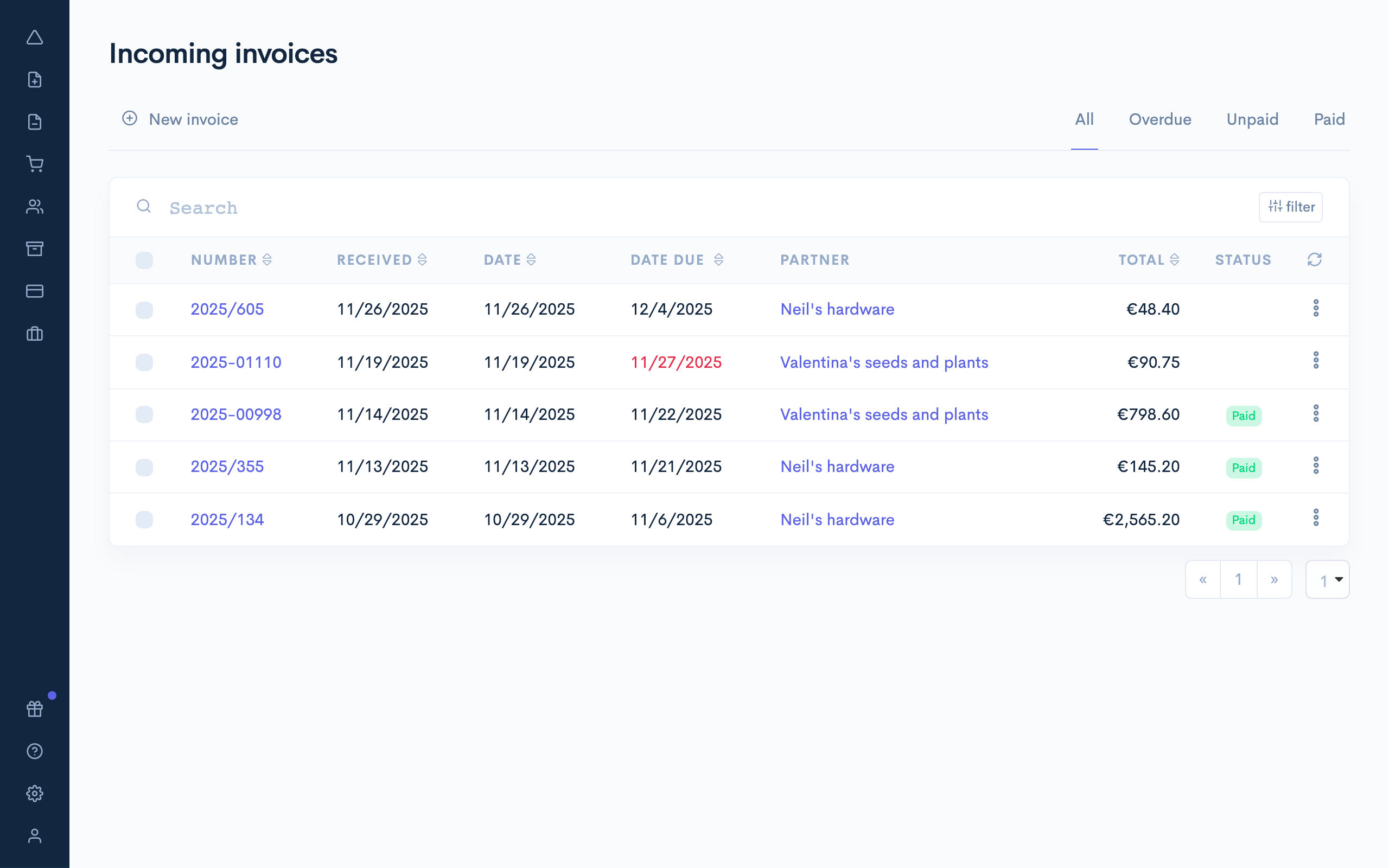This screenshot has width=1389, height=868.
Task: Open the page size dropdown
Action: [x=1327, y=579]
